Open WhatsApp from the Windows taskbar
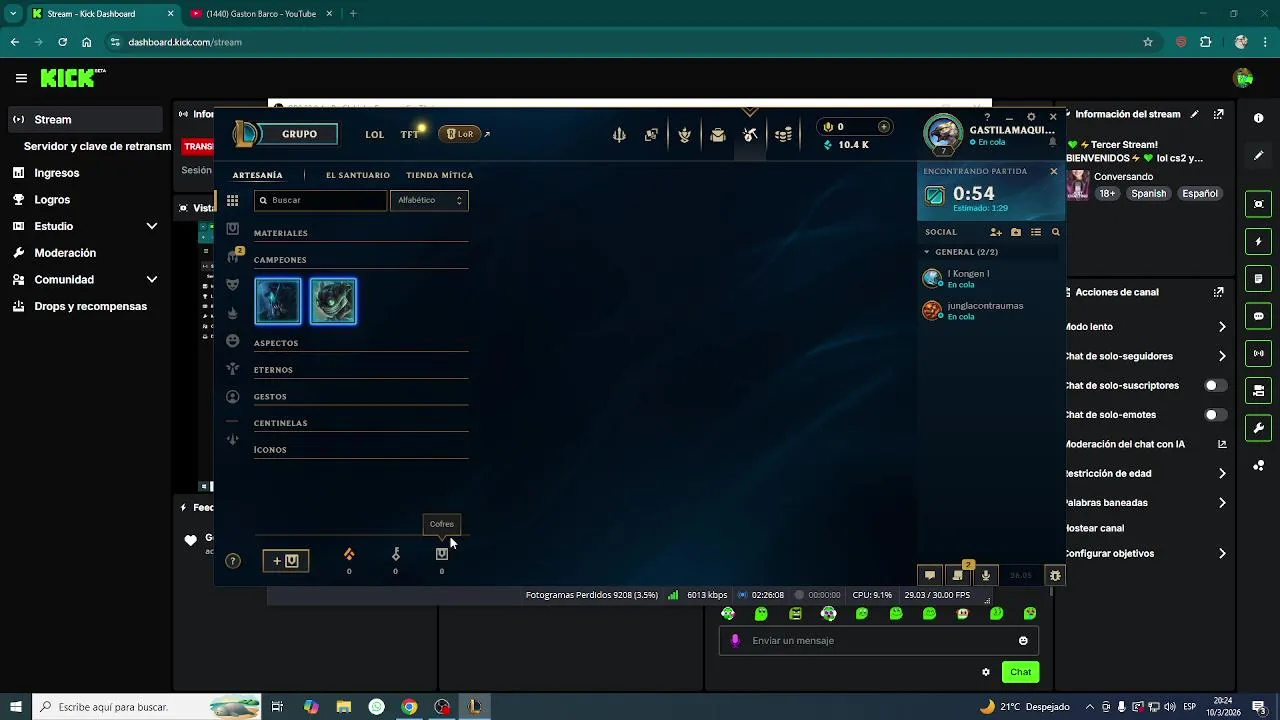 (376, 707)
